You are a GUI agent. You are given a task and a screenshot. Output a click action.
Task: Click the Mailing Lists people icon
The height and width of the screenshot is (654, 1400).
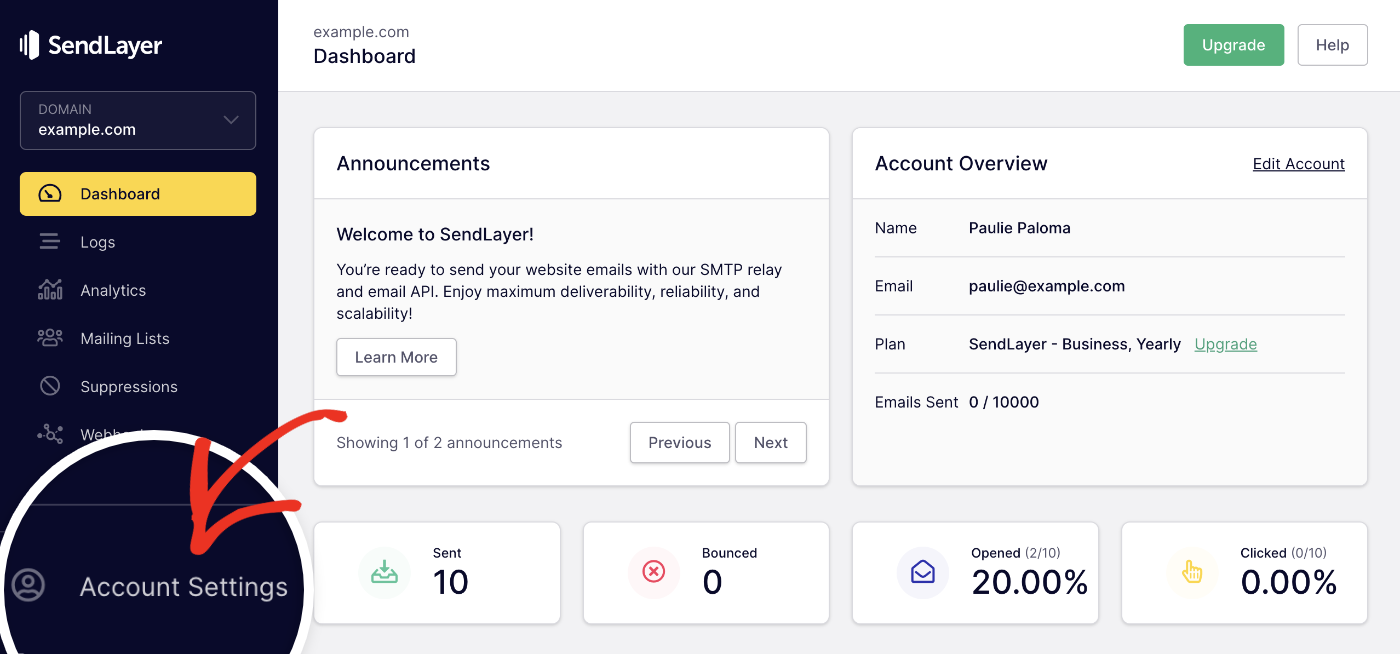coord(50,337)
